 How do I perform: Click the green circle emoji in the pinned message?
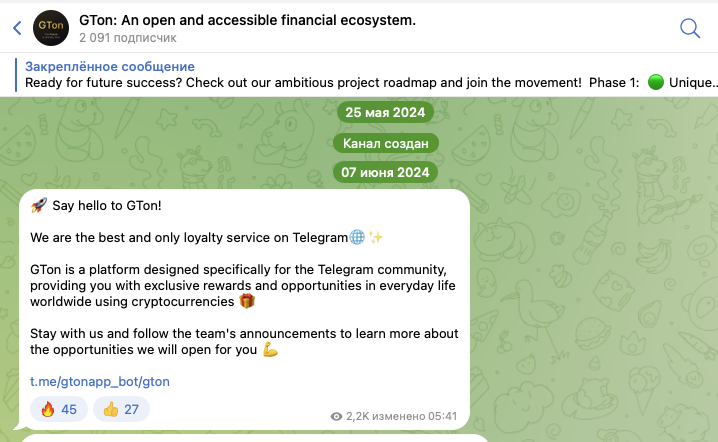656,82
